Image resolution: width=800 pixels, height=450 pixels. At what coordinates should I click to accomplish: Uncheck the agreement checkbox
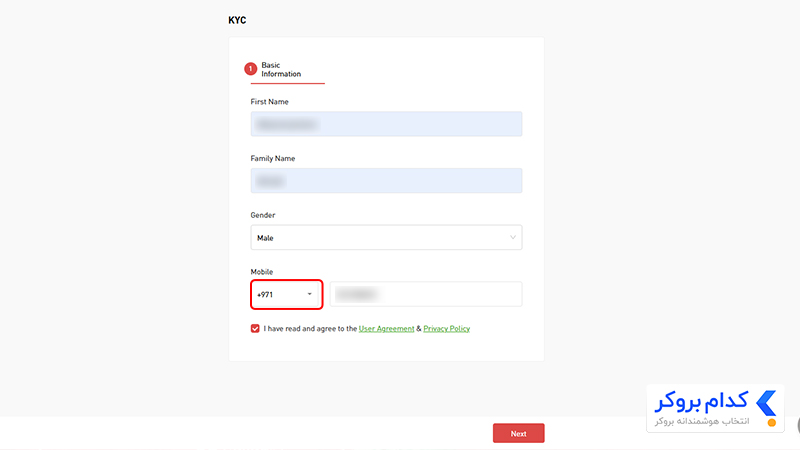pyautogui.click(x=255, y=329)
